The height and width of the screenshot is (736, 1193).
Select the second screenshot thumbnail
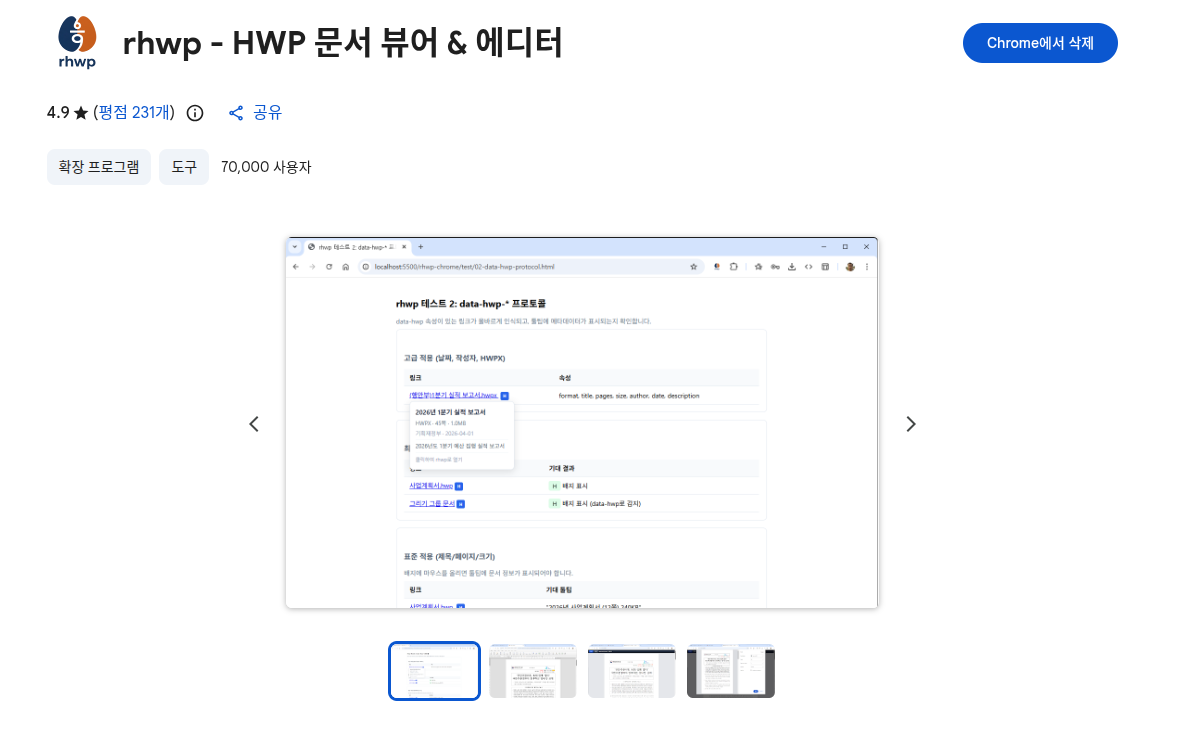pos(532,671)
